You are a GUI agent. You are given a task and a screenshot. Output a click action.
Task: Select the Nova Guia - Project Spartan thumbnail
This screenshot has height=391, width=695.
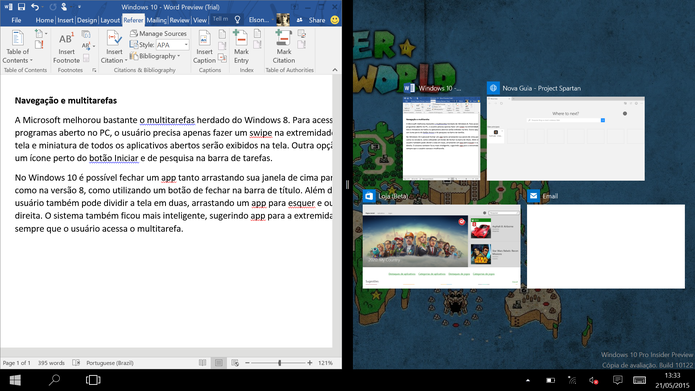(566, 138)
